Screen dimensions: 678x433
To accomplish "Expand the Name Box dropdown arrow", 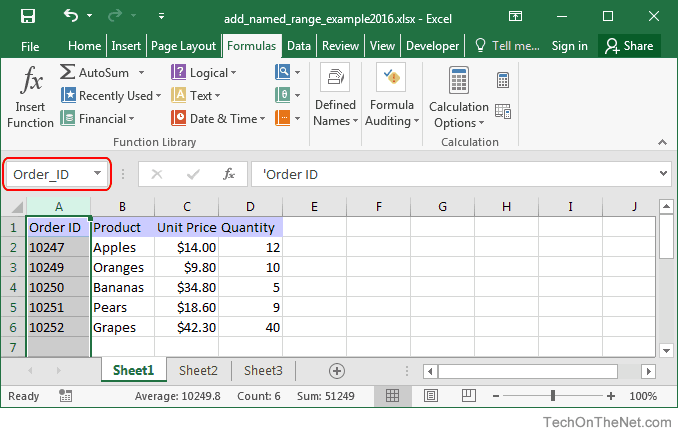I will [x=98, y=174].
